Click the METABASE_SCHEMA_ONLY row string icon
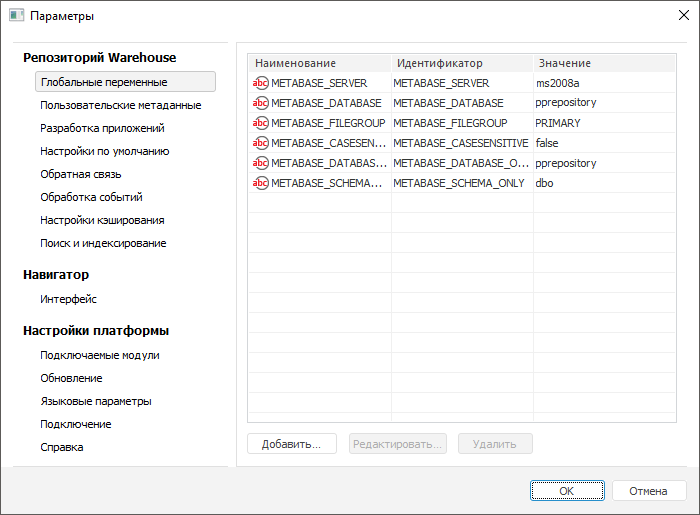Image resolution: width=700 pixels, height=515 pixels. click(x=260, y=183)
